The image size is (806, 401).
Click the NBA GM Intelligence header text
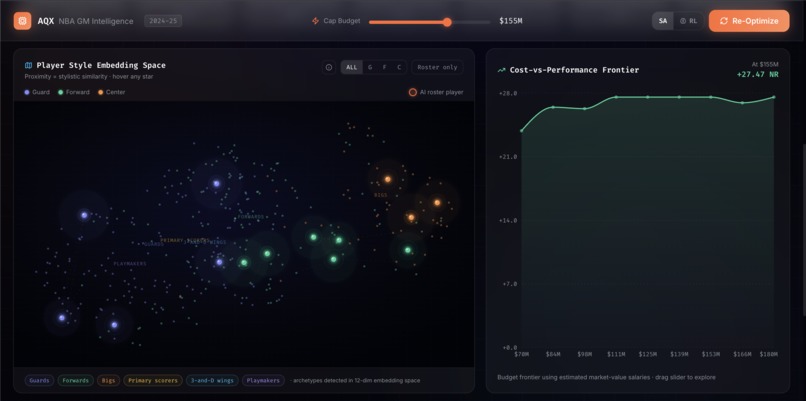pyautogui.click(x=96, y=21)
